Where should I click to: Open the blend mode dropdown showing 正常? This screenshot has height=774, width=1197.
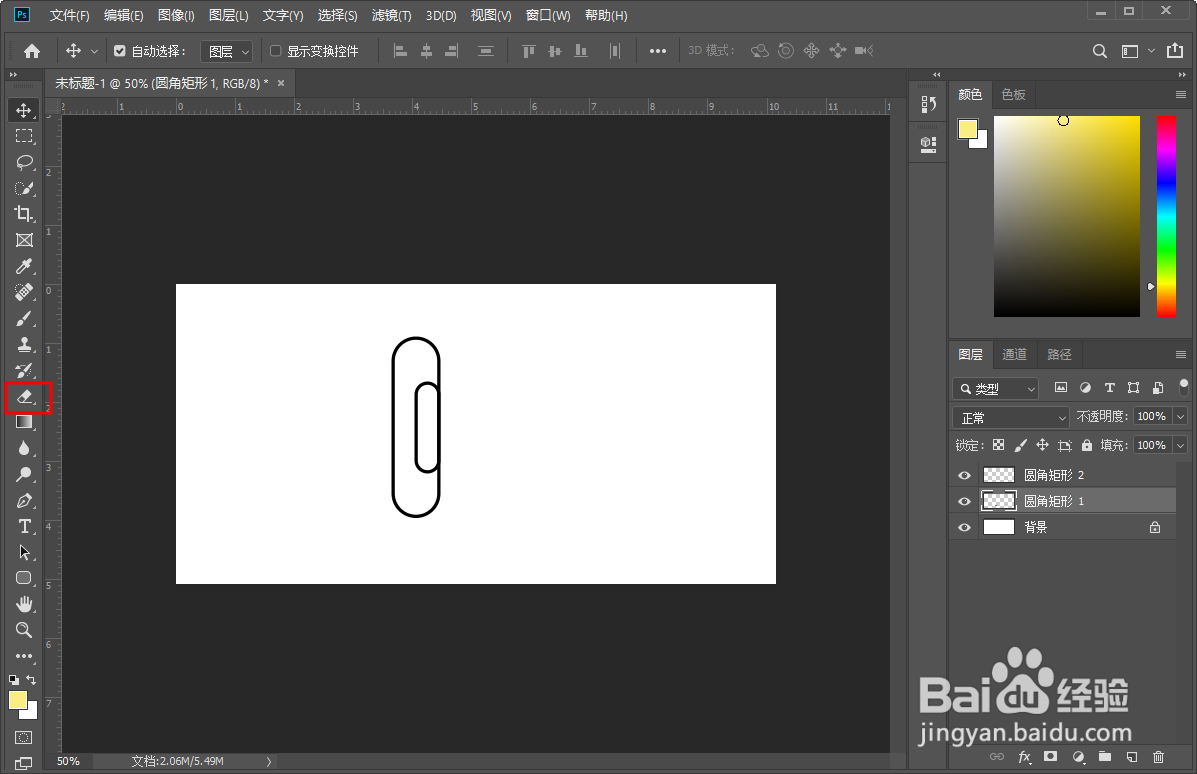(1009, 416)
